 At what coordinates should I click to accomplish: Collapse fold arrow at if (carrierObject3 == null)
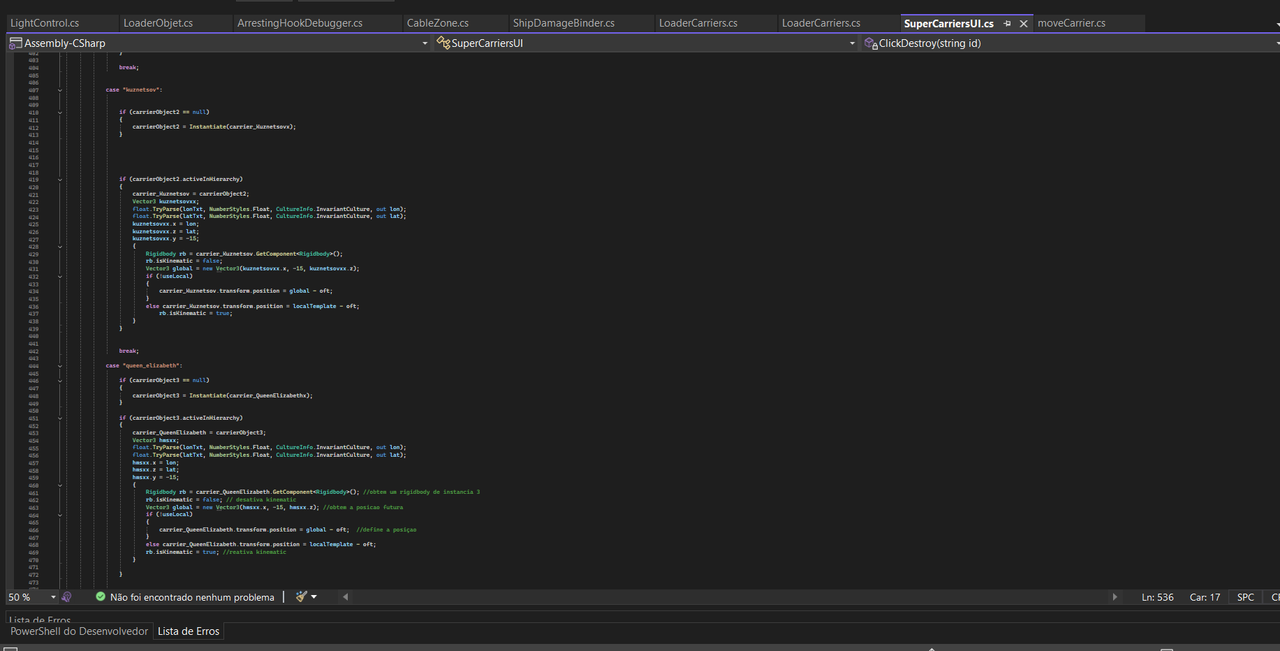pos(60,381)
